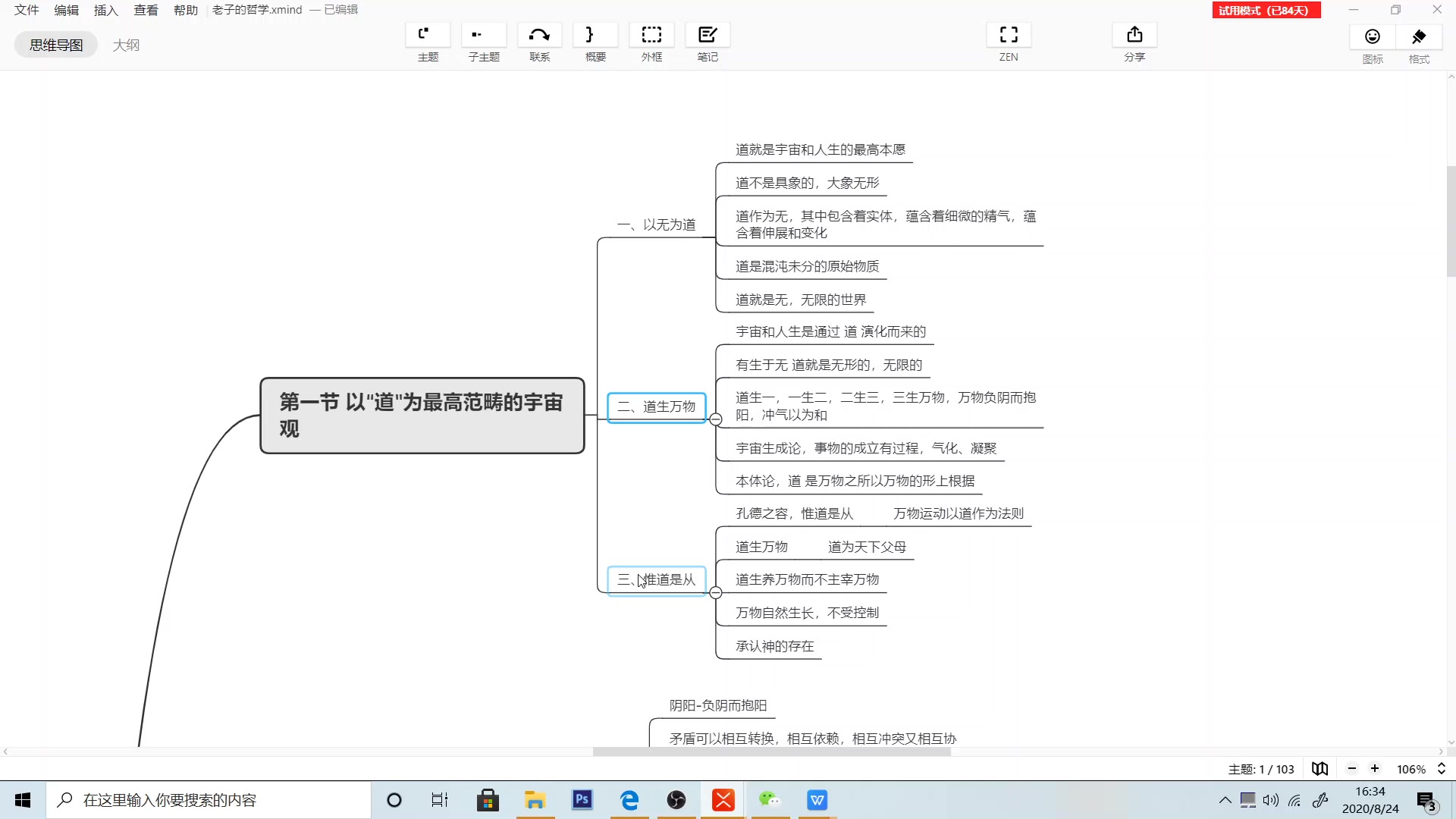Open the 106% zoom level stepper

pos(1442,769)
